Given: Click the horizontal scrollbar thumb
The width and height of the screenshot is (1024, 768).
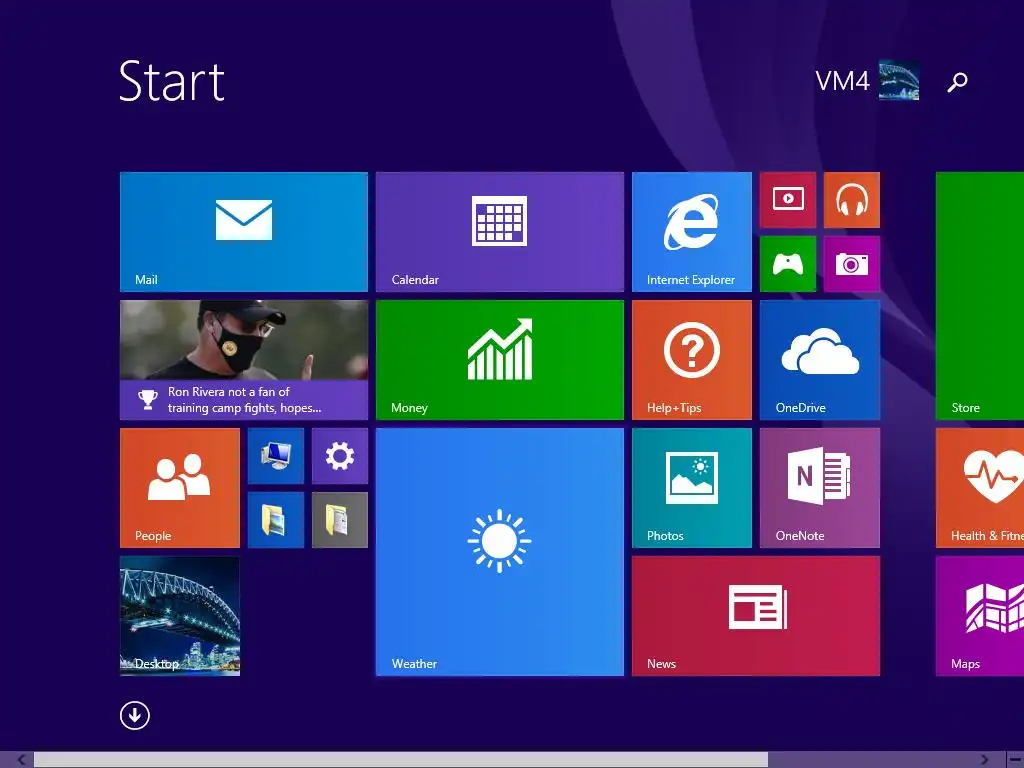Looking at the screenshot, I should coord(401,760).
